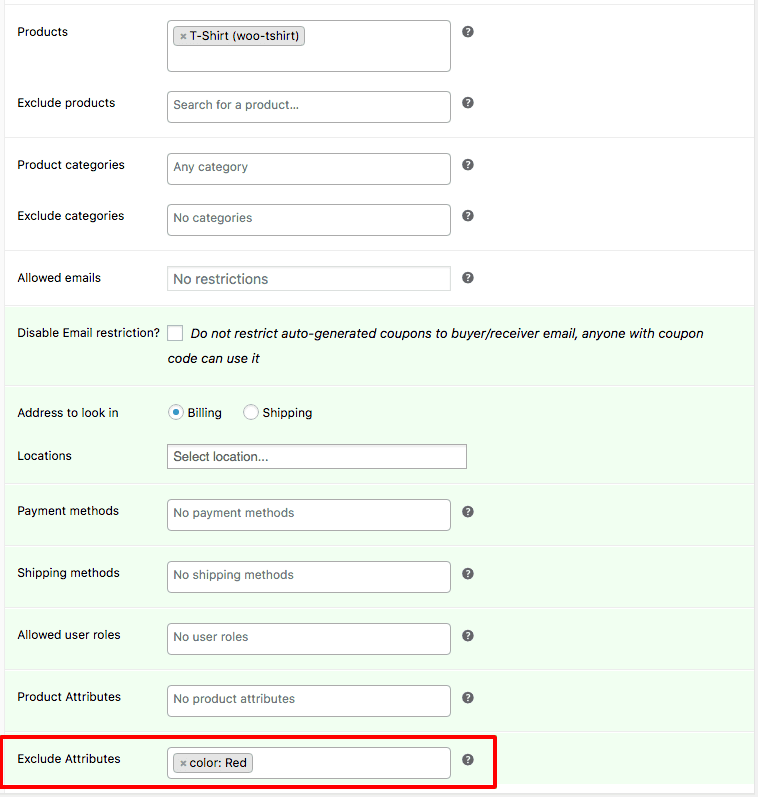Click the Exclude products search field
Screen dimensions: 758x797
(x=308, y=106)
